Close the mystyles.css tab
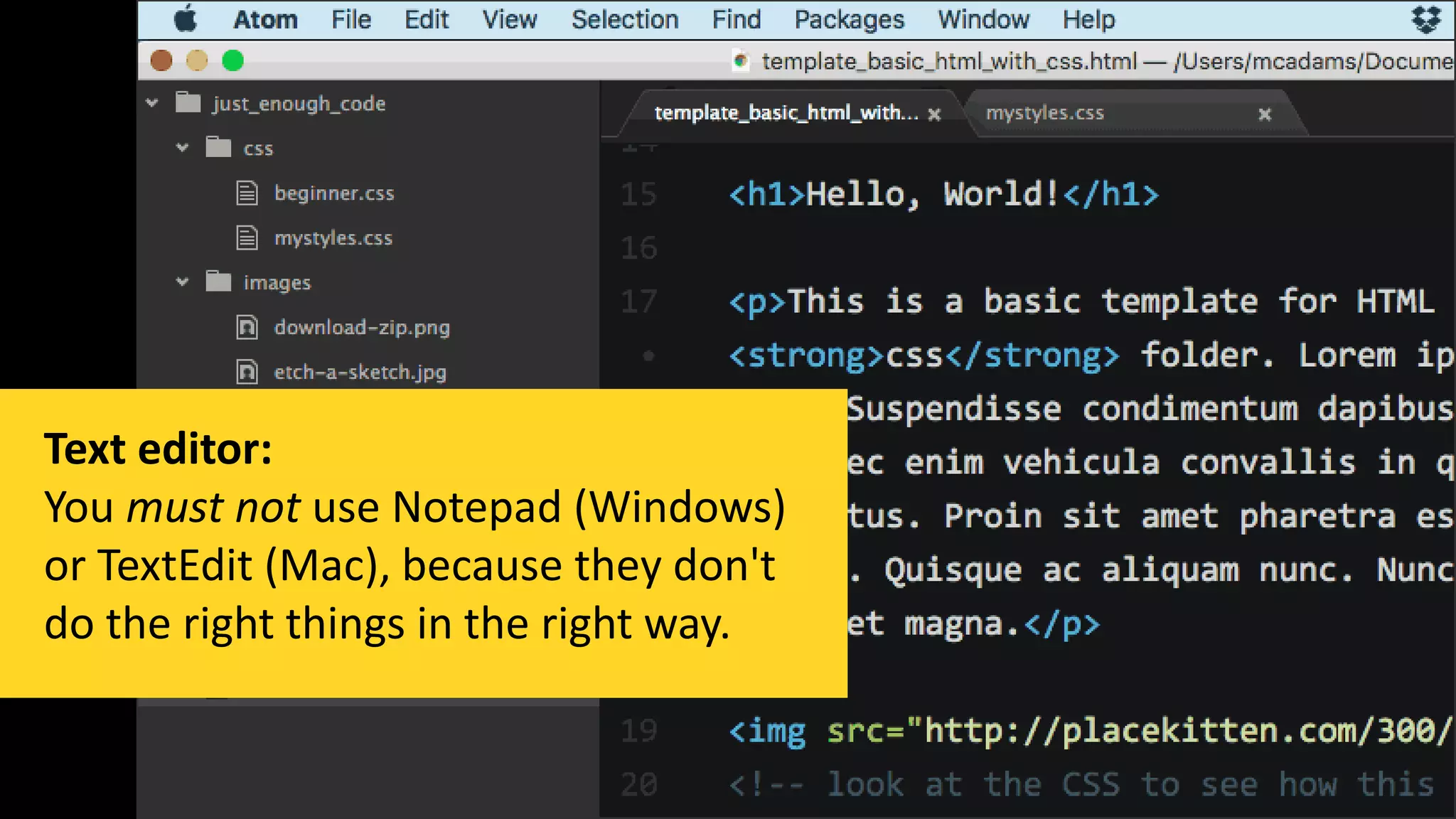 tap(1265, 114)
